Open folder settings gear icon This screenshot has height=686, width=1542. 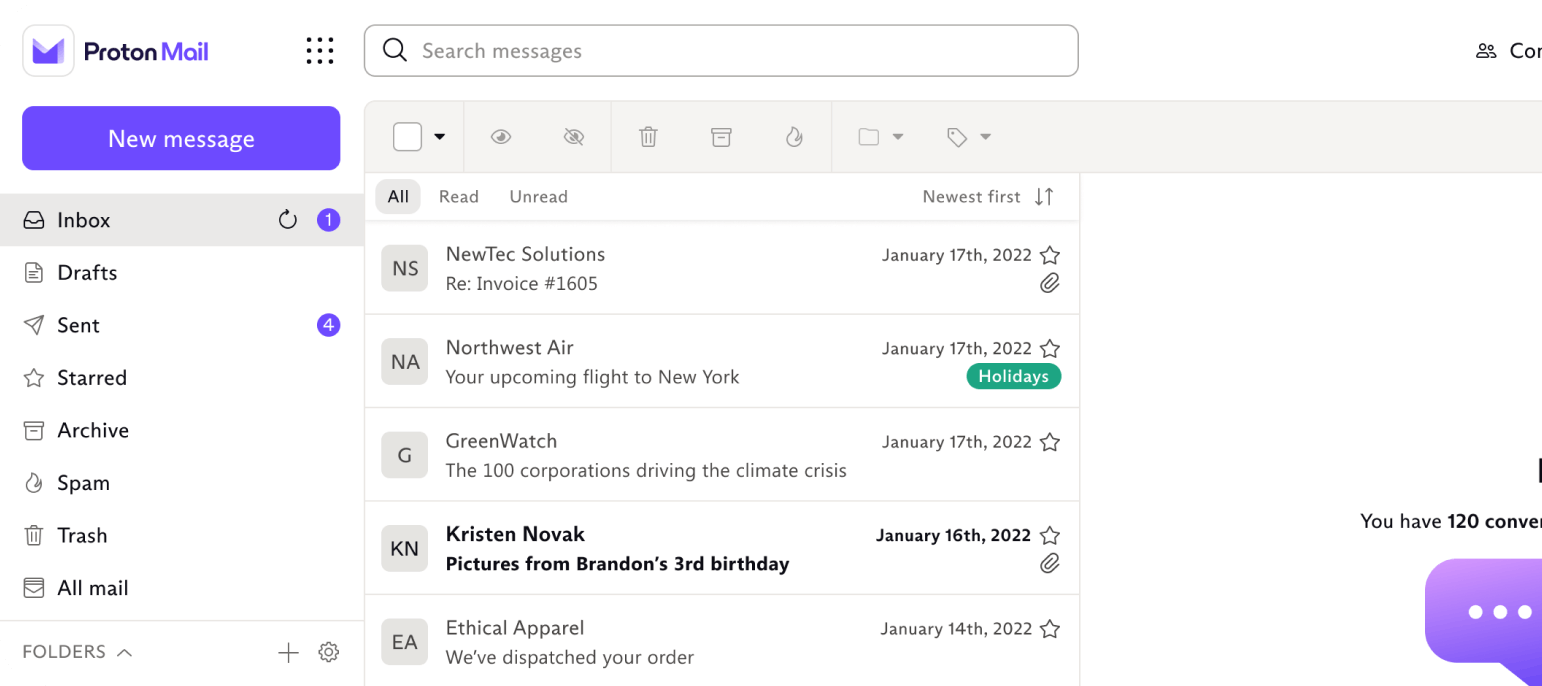(x=328, y=653)
